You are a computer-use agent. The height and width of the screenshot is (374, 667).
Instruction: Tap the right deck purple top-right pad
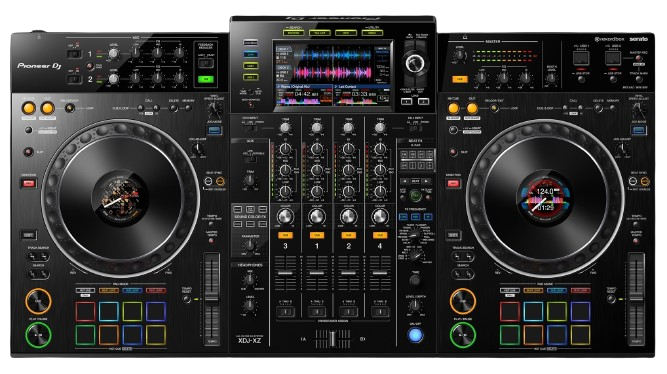[x=580, y=311]
